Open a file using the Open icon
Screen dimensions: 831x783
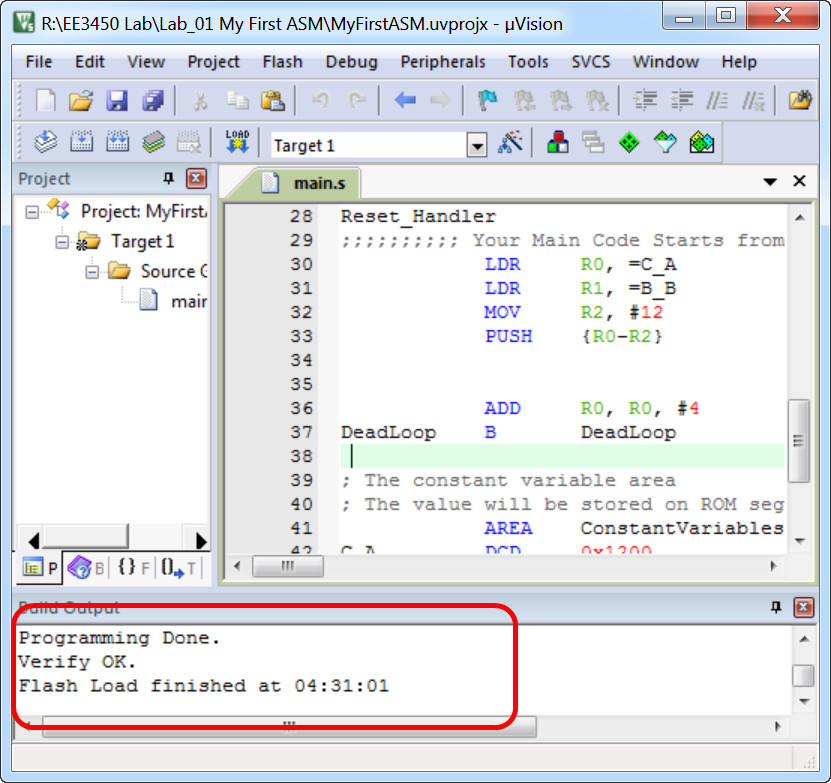click(x=81, y=100)
